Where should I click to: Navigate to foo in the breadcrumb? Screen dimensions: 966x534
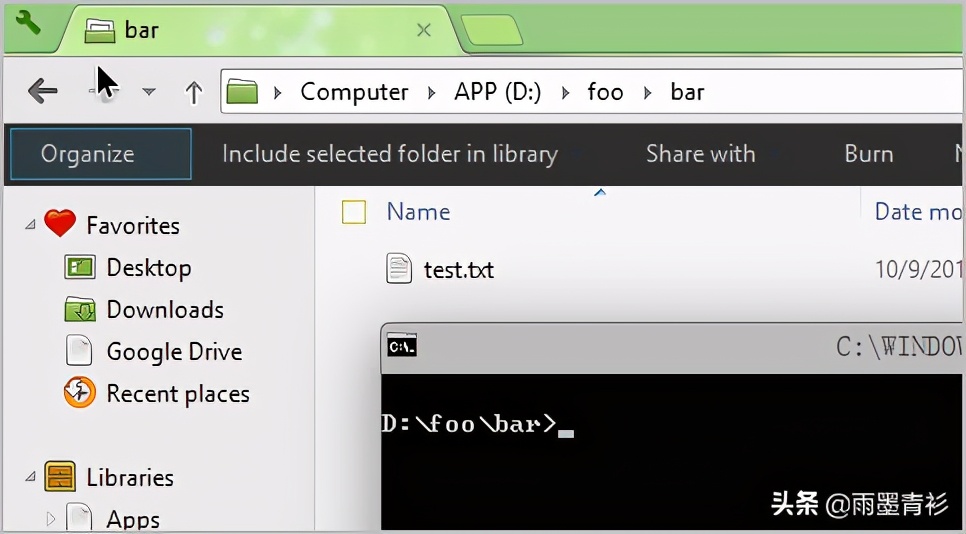[x=605, y=92]
